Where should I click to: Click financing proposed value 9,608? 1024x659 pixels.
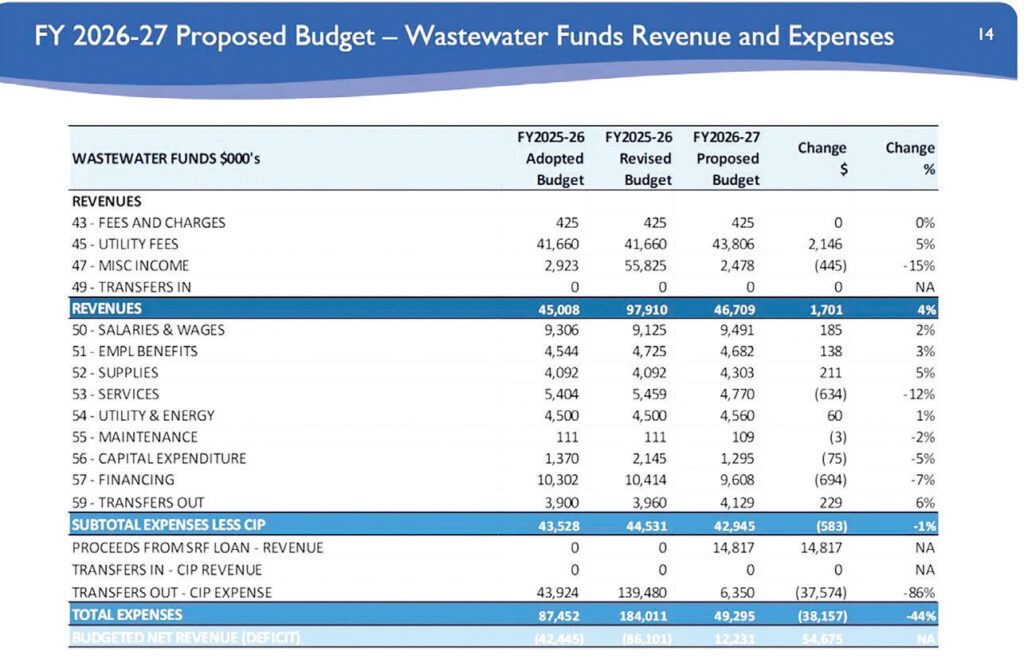[x=737, y=480]
